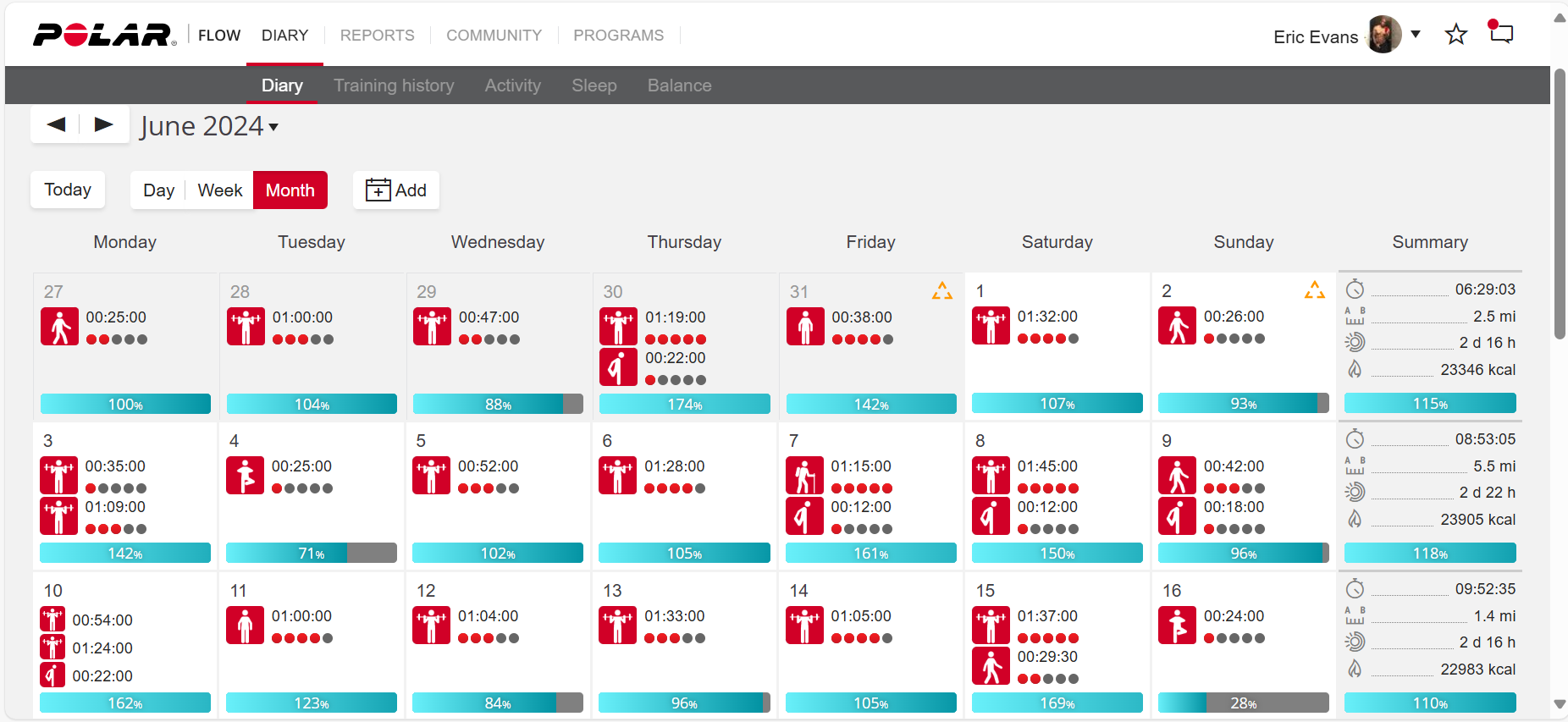Viewport: 1568px width, 722px height.
Task: Click Eric Evans profile picture
Action: (x=1384, y=35)
